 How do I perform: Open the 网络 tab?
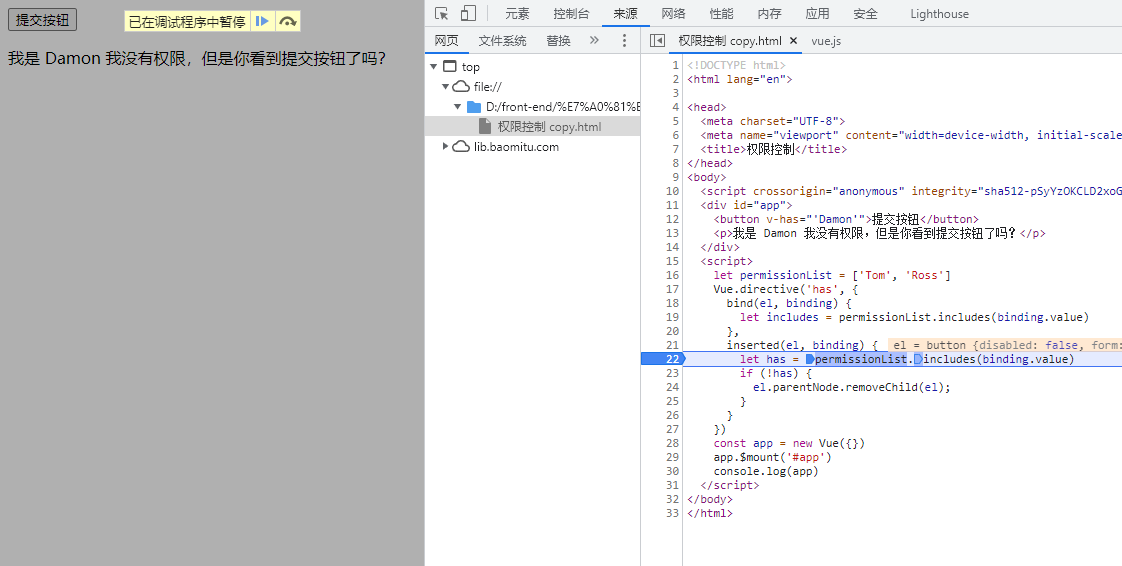[x=673, y=14]
